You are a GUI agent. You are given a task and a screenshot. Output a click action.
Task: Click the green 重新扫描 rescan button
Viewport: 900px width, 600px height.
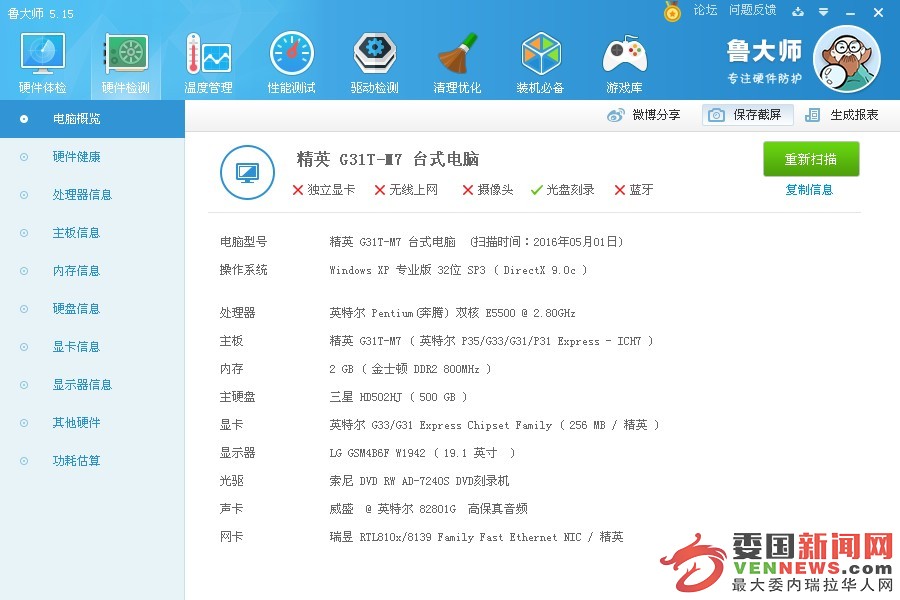[811, 159]
